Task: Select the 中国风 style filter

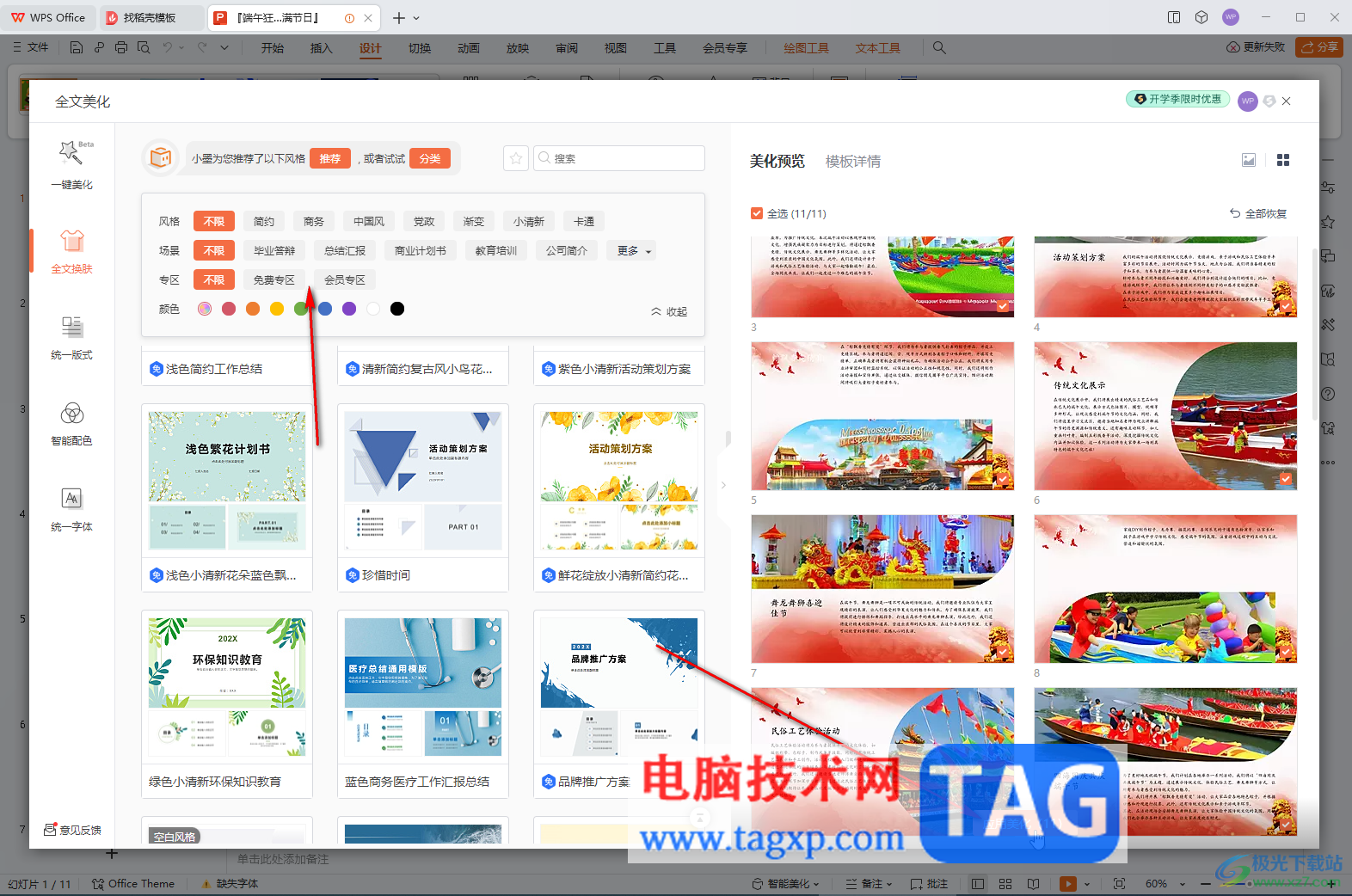Action: click(369, 222)
